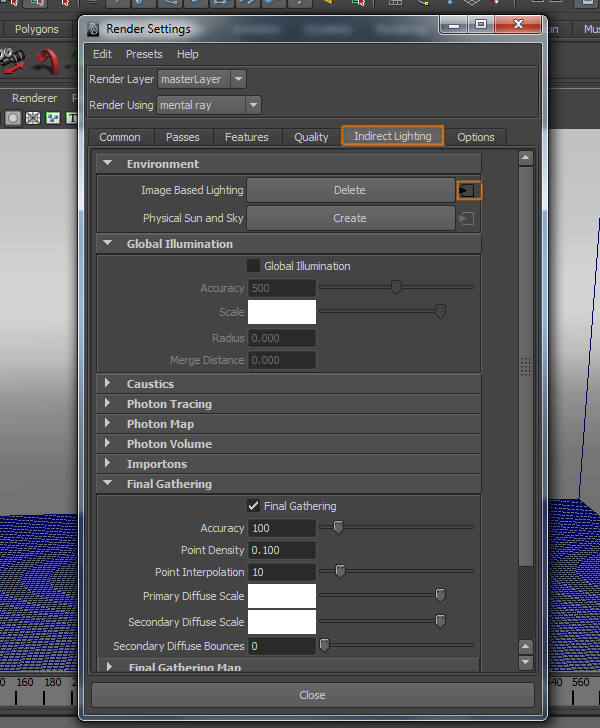The width and height of the screenshot is (600, 728).
Task: Click the scroll up arrow in settings panel
Action: pos(526,158)
